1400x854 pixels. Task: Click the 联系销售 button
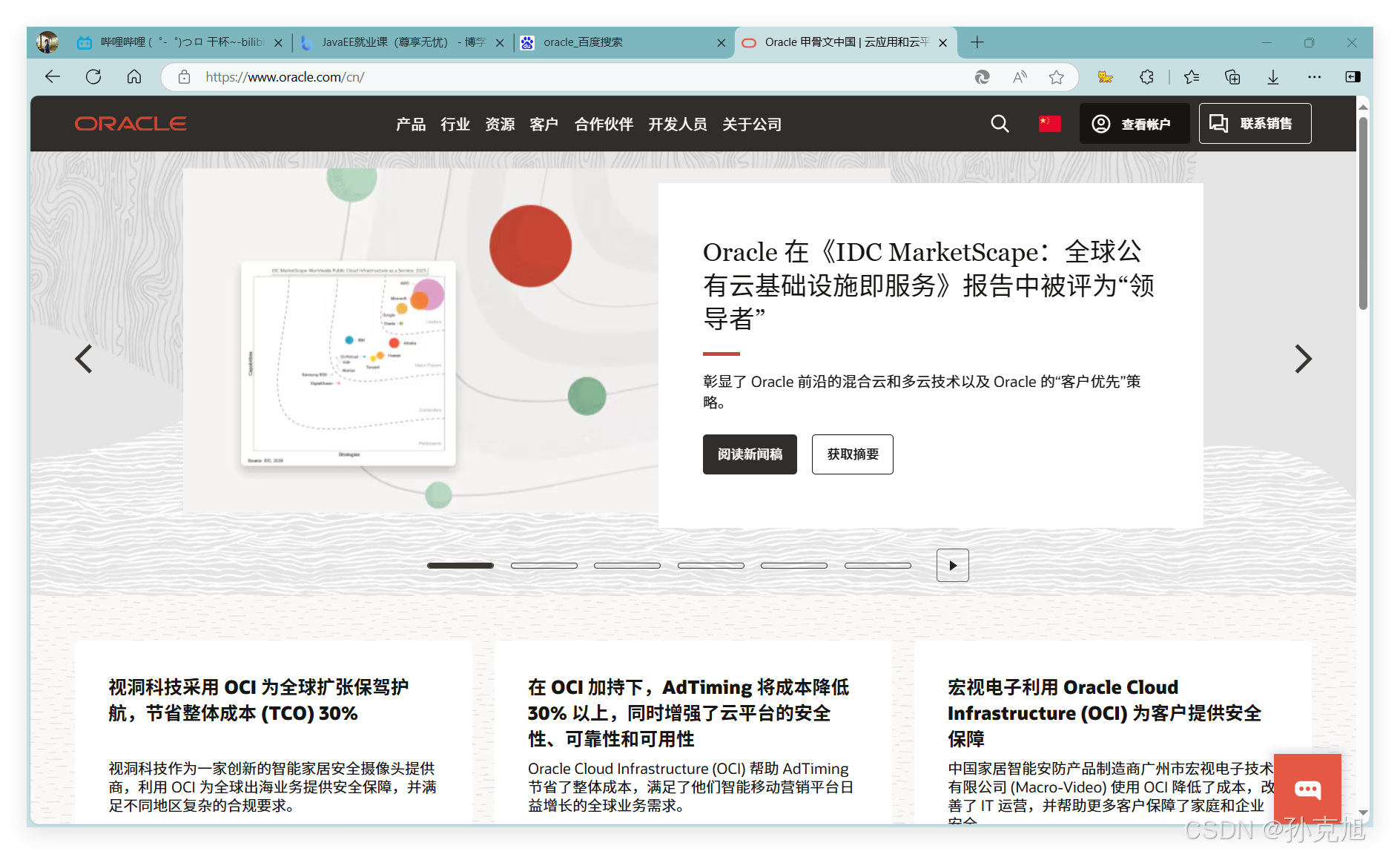[x=1255, y=124]
